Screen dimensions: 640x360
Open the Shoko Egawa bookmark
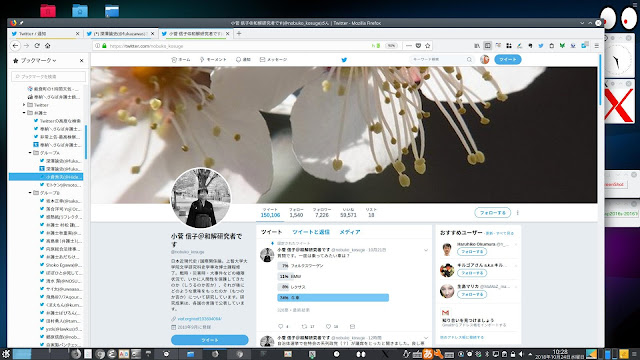coord(60,265)
